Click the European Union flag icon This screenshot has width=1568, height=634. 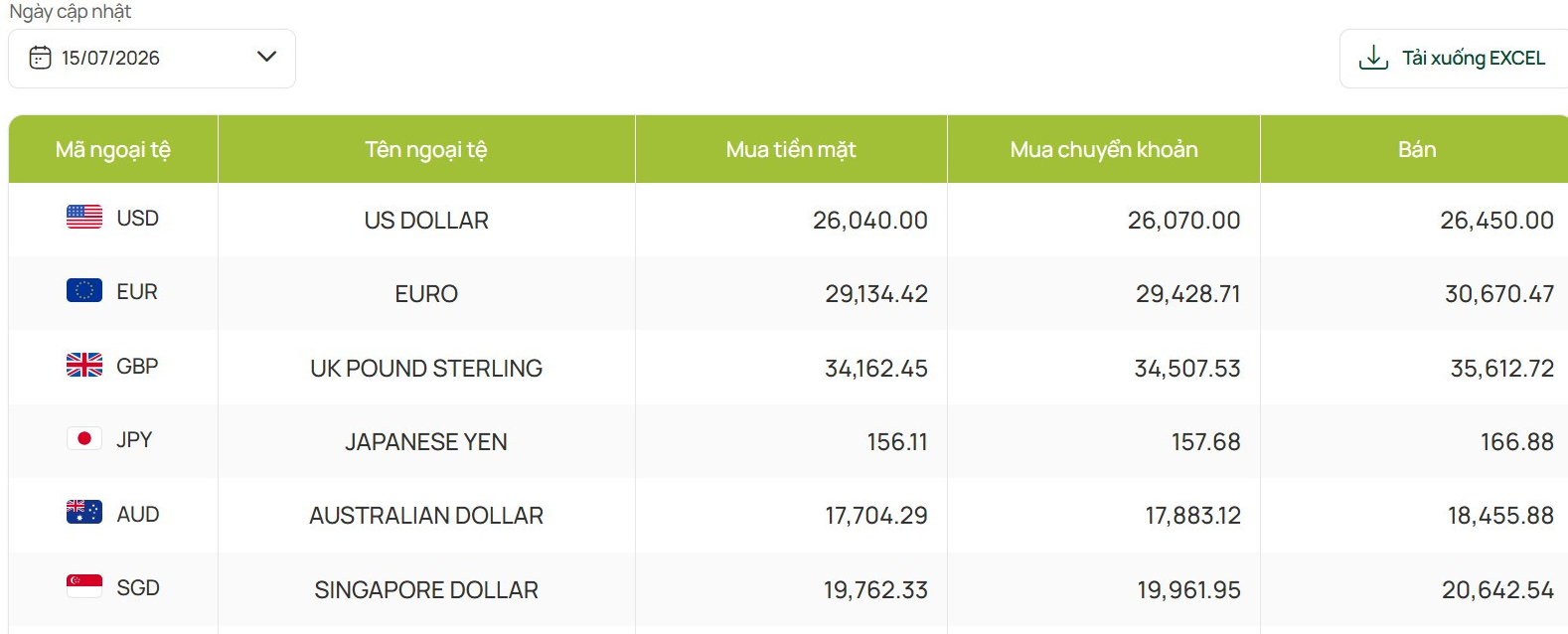coord(84,290)
